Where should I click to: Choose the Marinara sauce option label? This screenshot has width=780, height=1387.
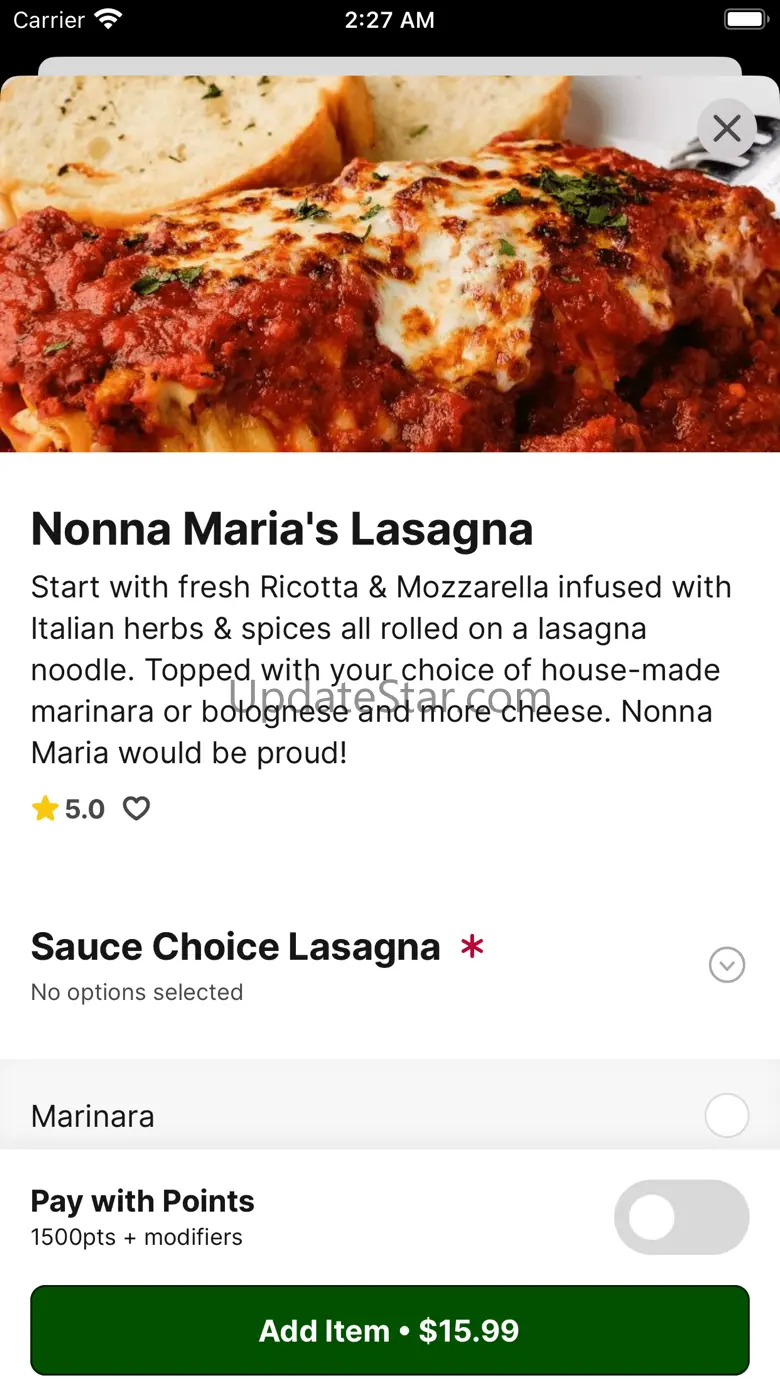(93, 1116)
